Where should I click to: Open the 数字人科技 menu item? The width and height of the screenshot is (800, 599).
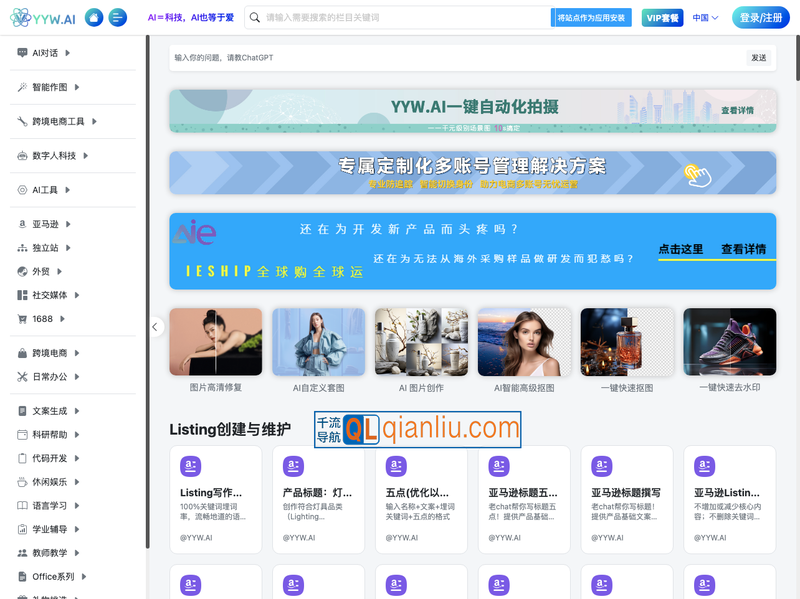[x=54, y=156]
